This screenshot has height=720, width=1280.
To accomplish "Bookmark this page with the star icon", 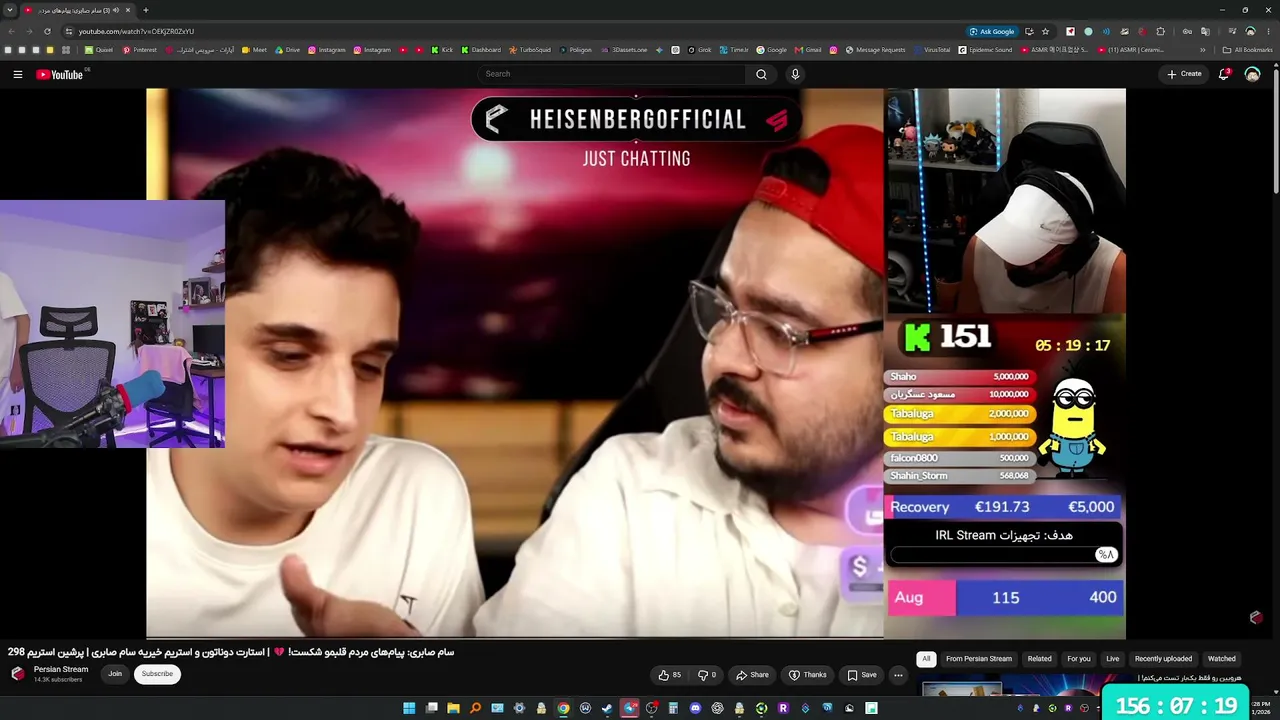I will 1045,31.
